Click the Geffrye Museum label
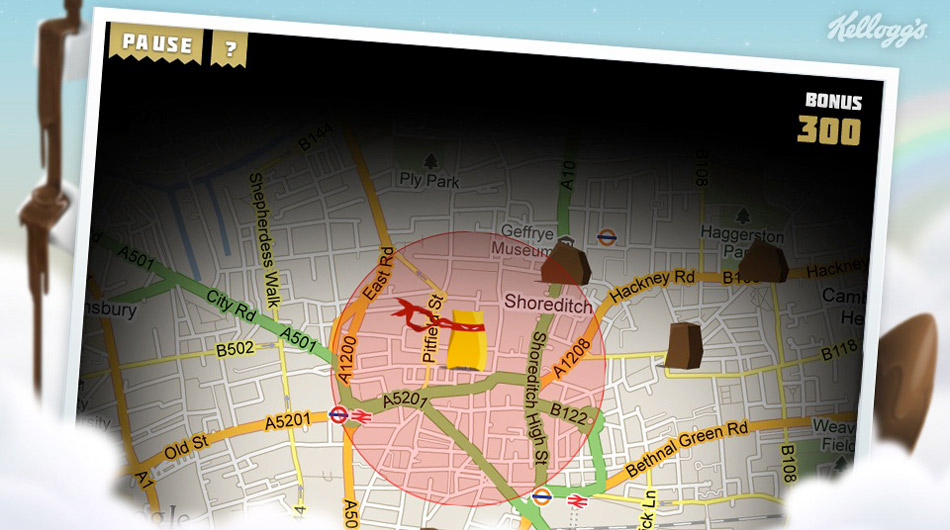 tap(524, 240)
